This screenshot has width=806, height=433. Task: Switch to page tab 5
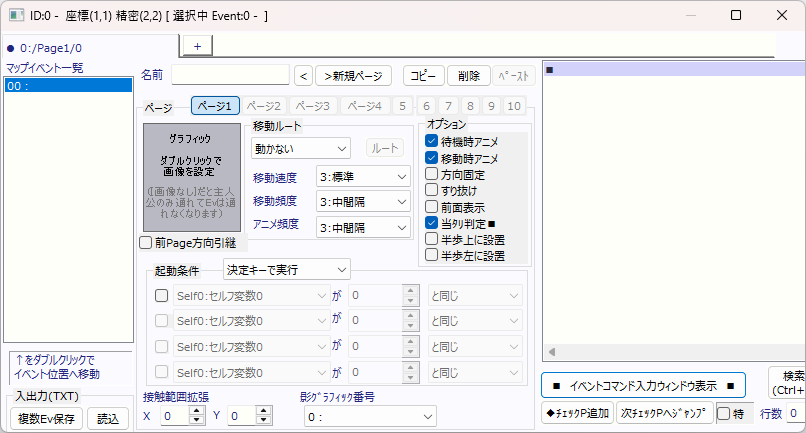point(402,106)
